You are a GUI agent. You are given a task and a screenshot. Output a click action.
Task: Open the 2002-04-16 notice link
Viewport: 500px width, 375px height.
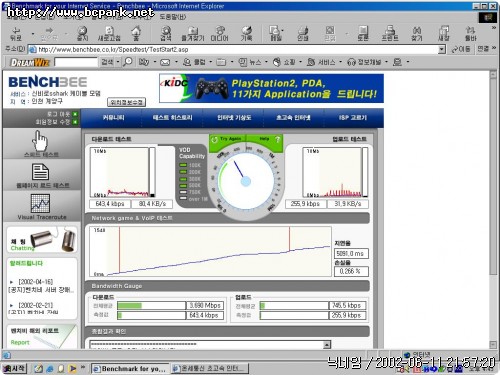tap(41, 286)
